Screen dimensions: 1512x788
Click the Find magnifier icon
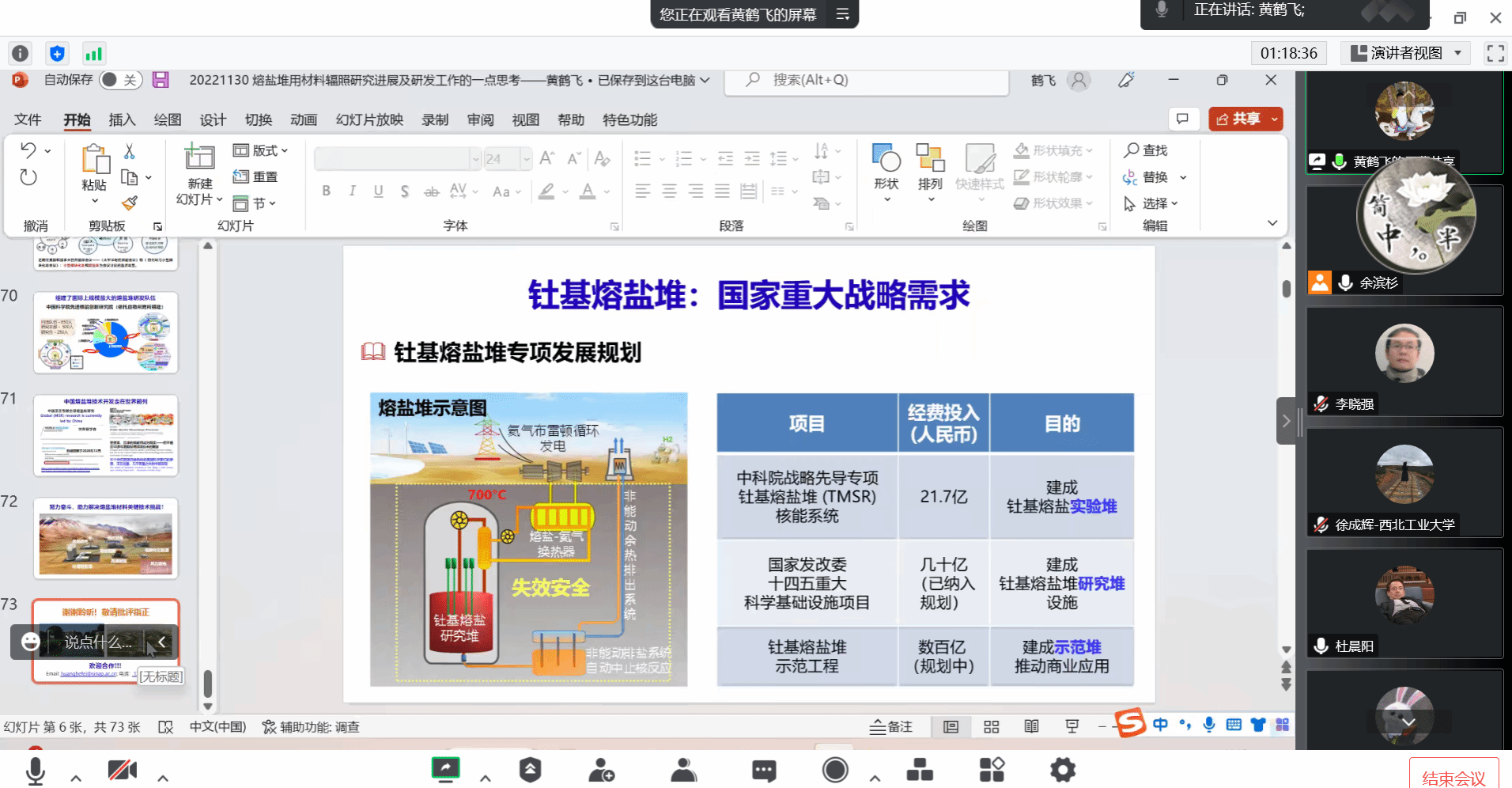tap(1132, 150)
